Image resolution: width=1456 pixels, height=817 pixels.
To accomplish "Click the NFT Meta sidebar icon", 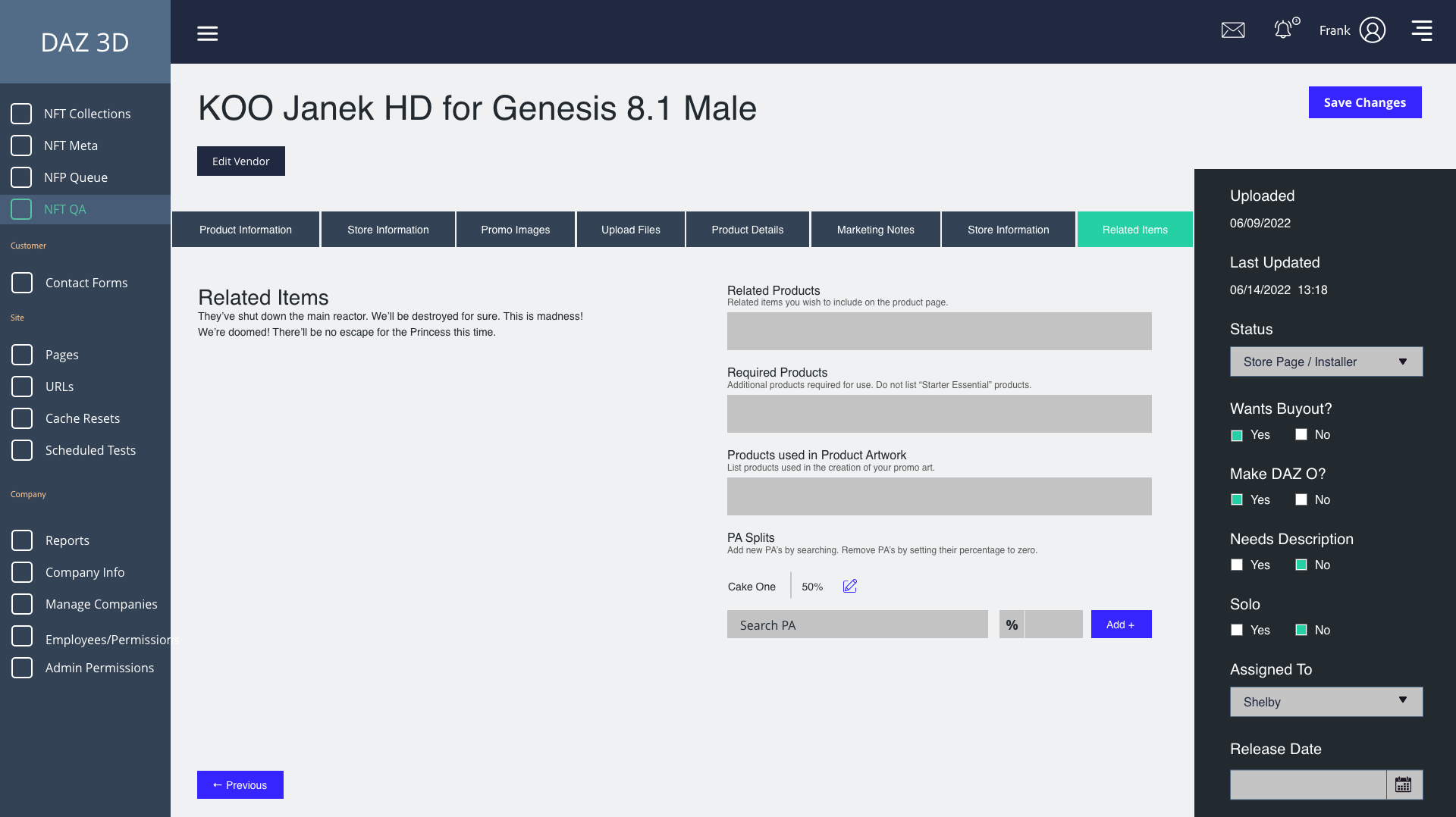I will 21,146.
